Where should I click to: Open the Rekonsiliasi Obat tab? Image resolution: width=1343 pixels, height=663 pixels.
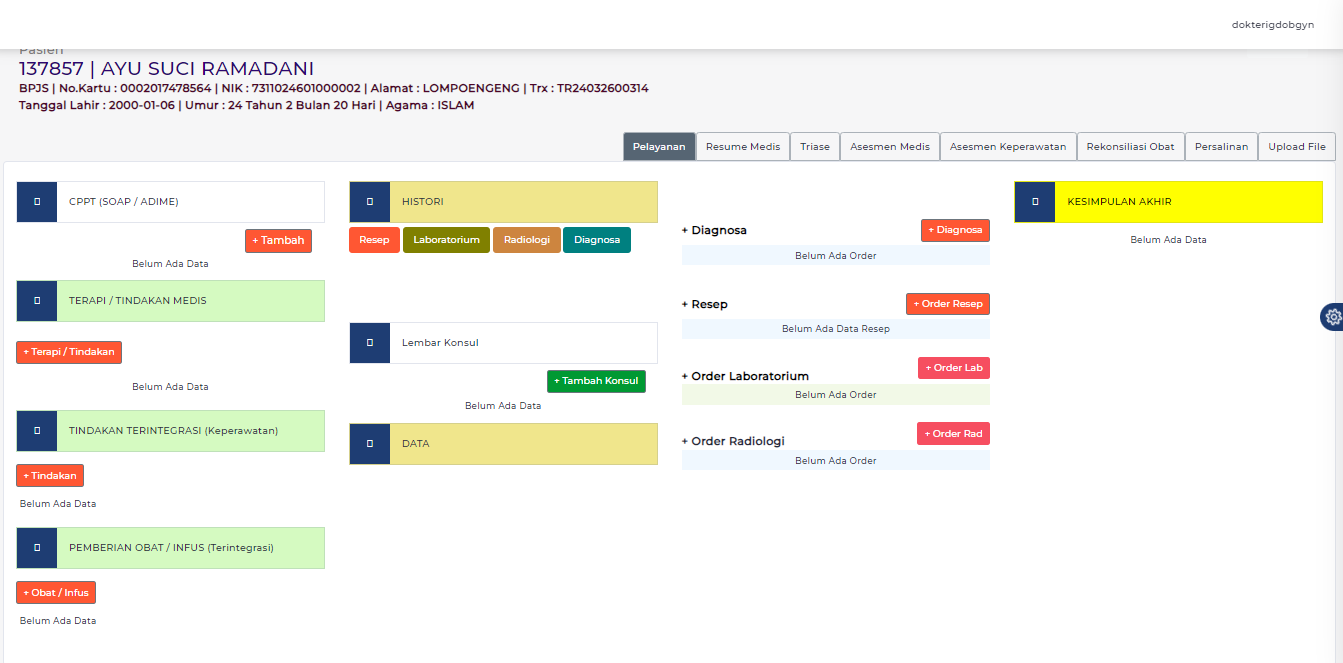coord(1130,146)
